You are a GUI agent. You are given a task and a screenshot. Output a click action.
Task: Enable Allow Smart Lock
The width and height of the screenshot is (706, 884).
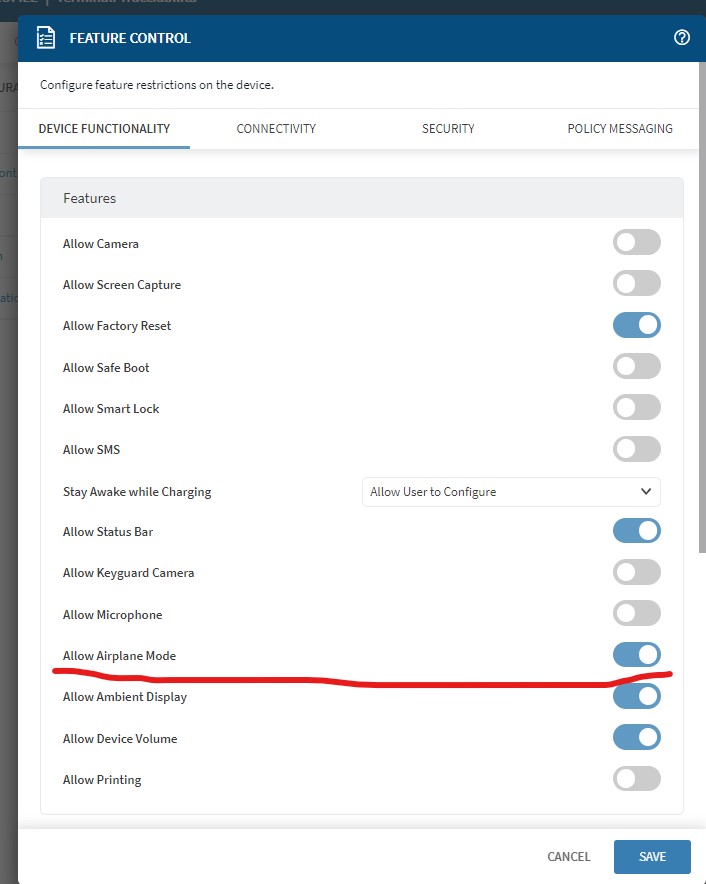637,408
